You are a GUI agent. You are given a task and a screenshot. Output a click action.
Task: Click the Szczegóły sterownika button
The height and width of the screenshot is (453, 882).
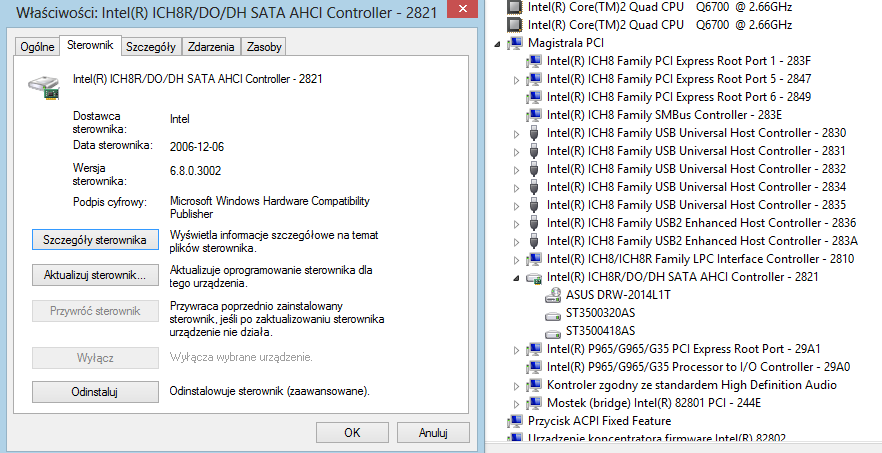95,240
